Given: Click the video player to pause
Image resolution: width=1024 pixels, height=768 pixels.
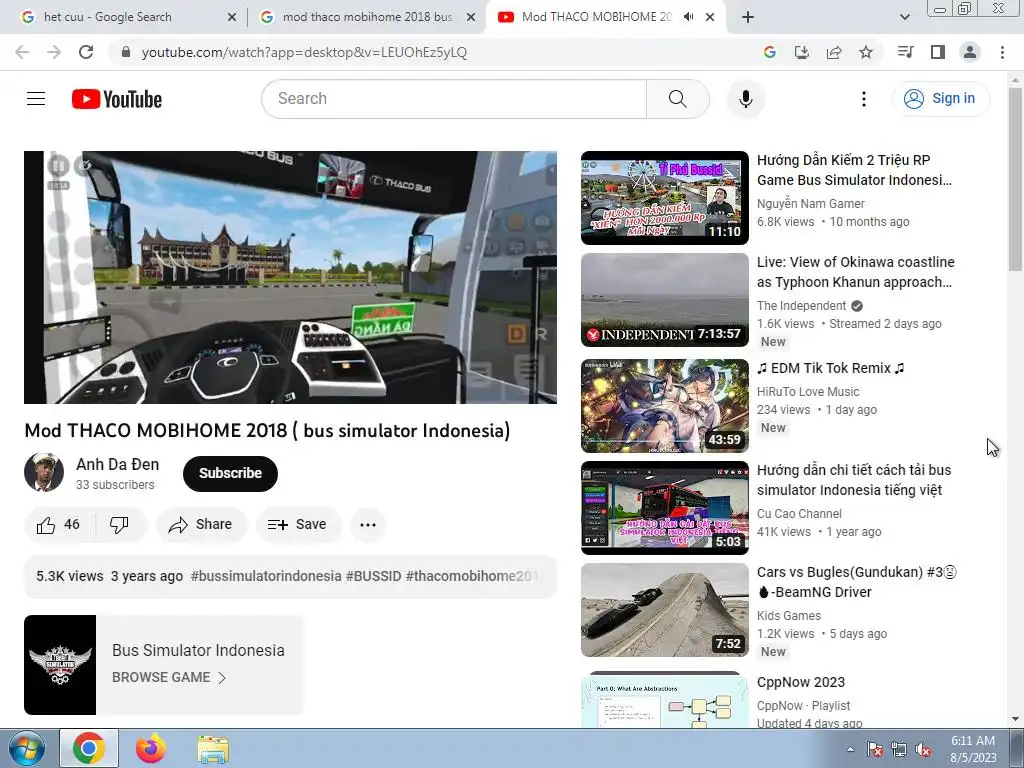Looking at the screenshot, I should [x=290, y=277].
